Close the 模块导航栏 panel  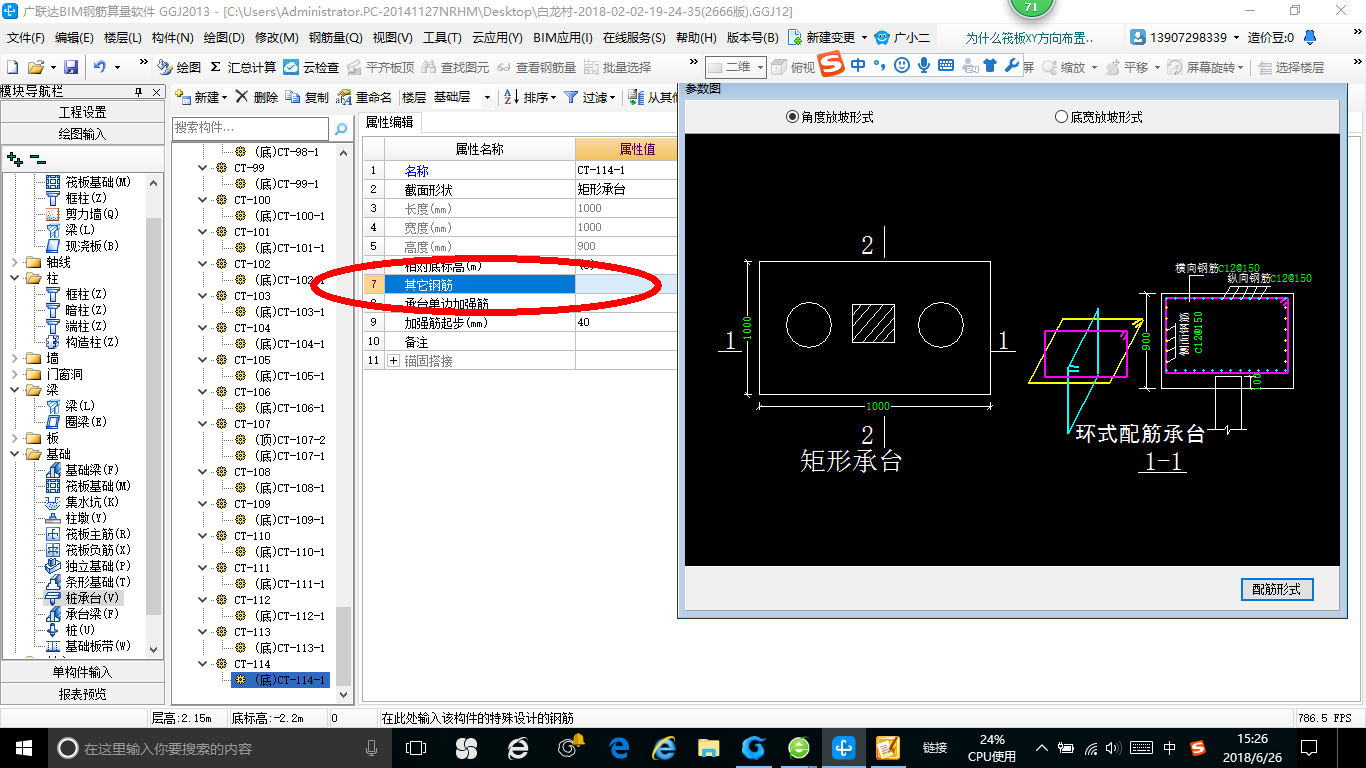tap(156, 91)
